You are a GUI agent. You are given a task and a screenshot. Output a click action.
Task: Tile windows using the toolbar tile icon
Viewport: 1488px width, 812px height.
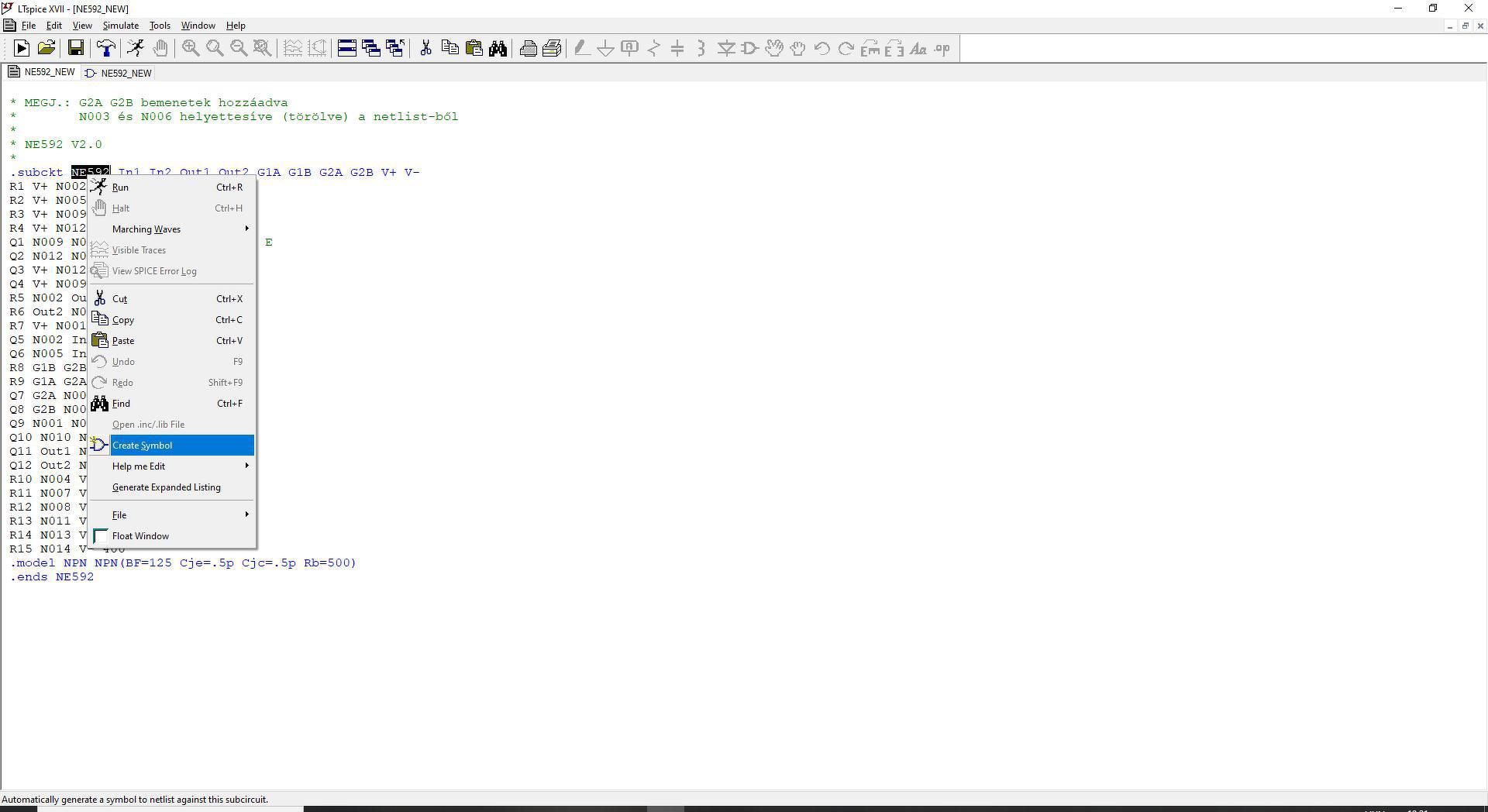coord(347,49)
